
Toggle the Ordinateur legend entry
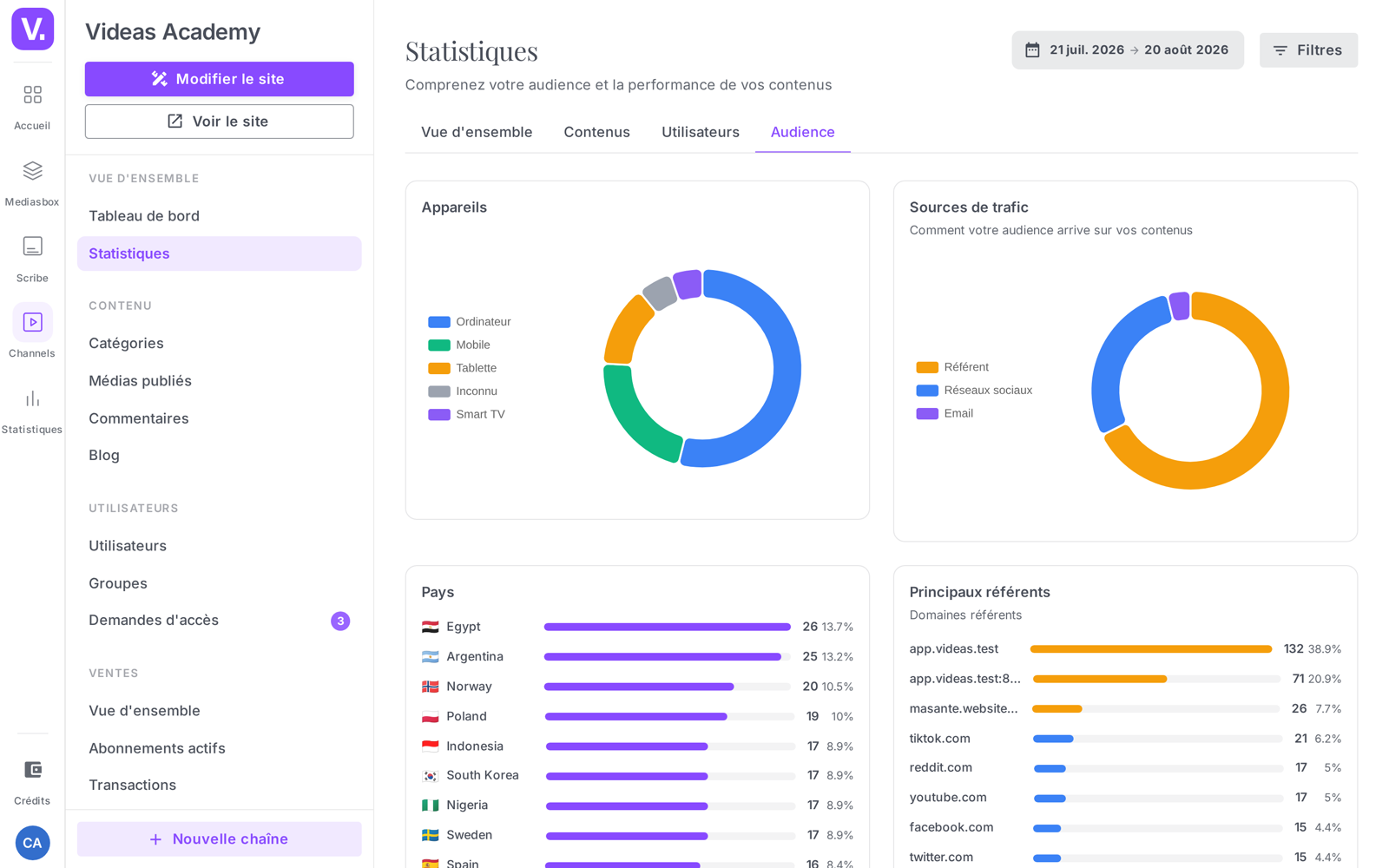pos(470,322)
